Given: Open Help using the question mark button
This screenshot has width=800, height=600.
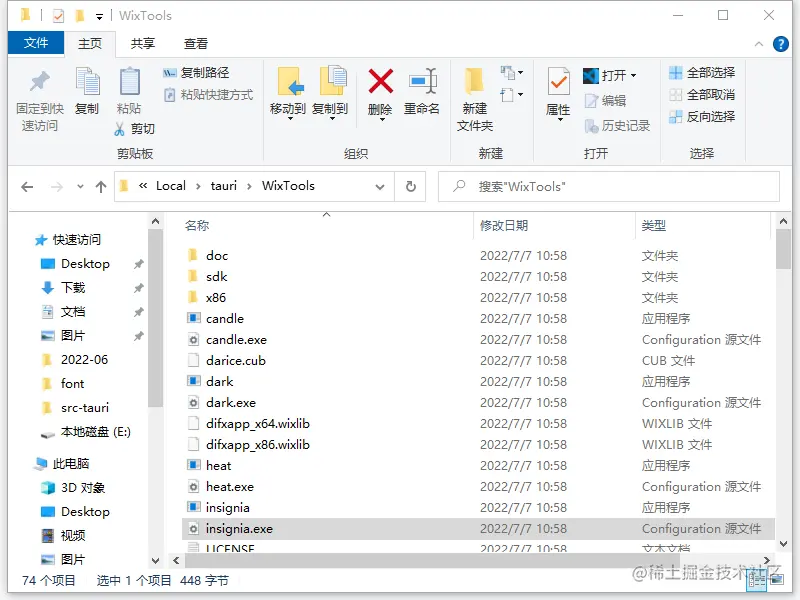Looking at the screenshot, I should (781, 44).
